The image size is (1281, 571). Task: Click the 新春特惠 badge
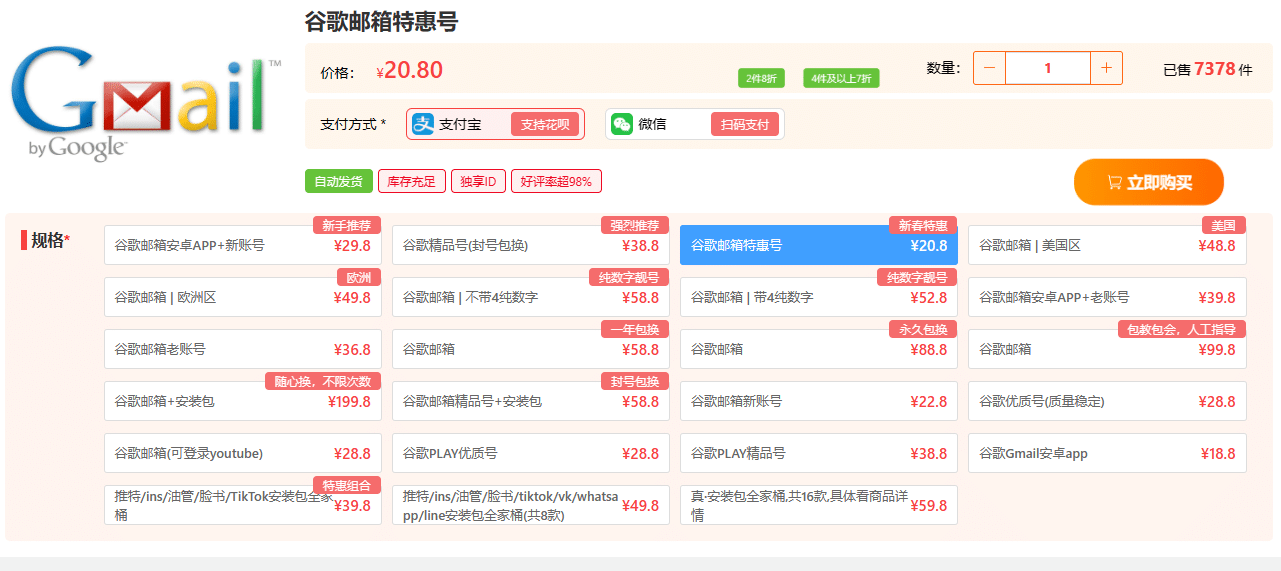tap(923, 225)
